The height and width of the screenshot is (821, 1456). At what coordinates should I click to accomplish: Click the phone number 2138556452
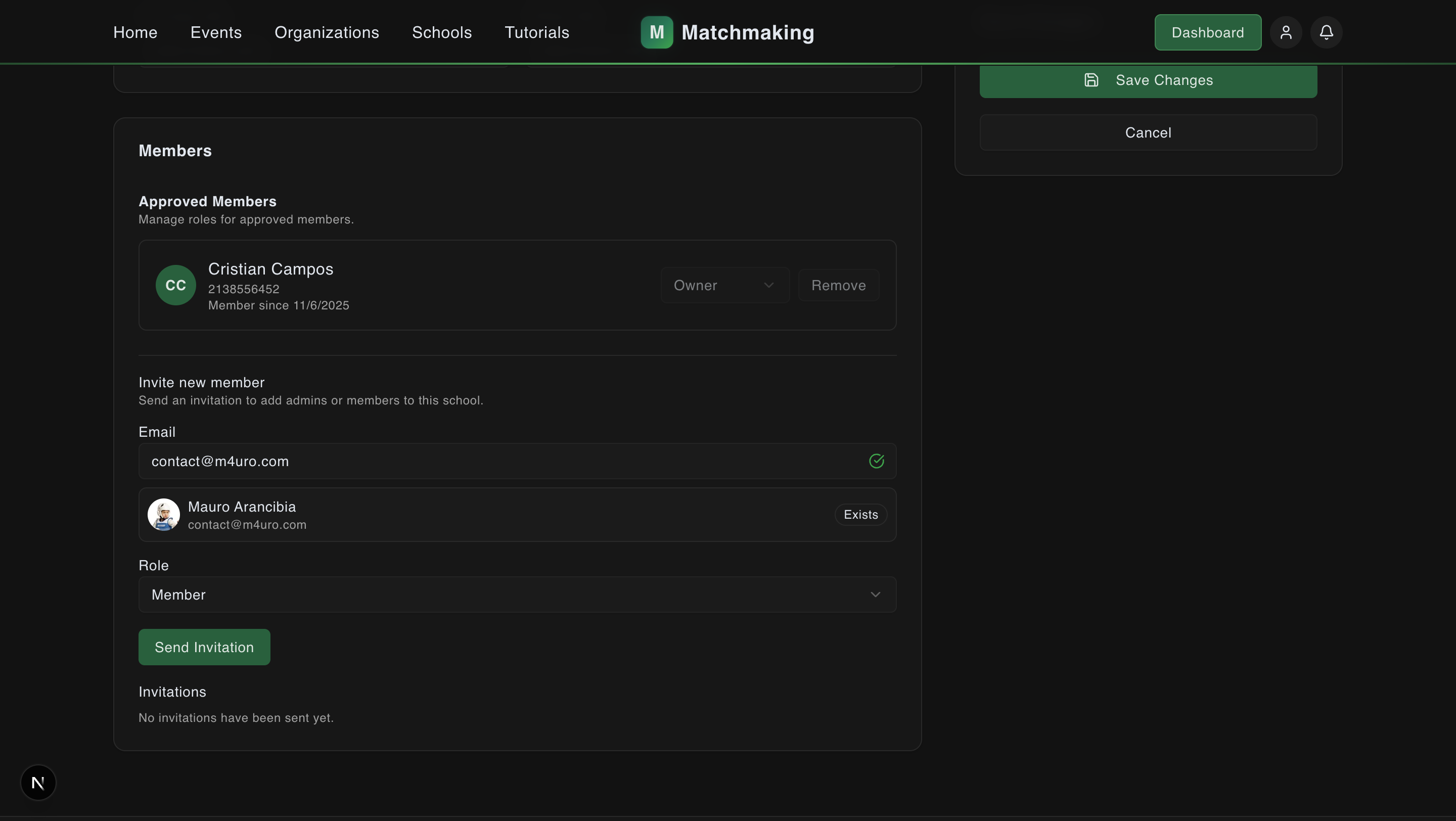pyautogui.click(x=244, y=289)
